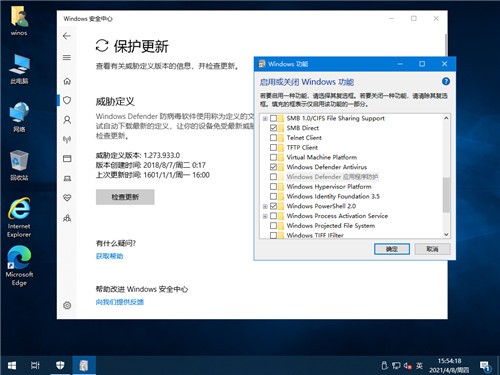Image resolution: width=500 pixels, height=375 pixels.
Task: Open the hamburger menu in Windows Security
Action: click(x=67, y=57)
